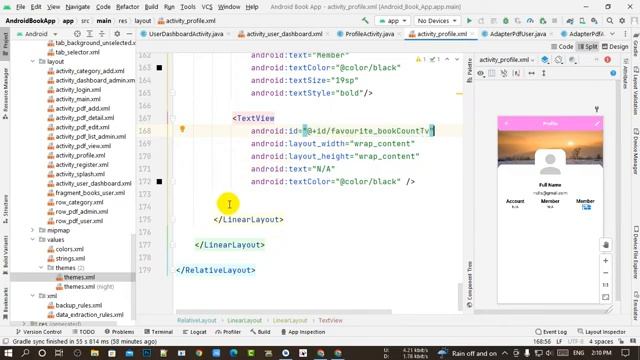Viewport: 640px width, 360px height.
Task: Open the Layout Inspector tool window
Action: tap(602, 332)
